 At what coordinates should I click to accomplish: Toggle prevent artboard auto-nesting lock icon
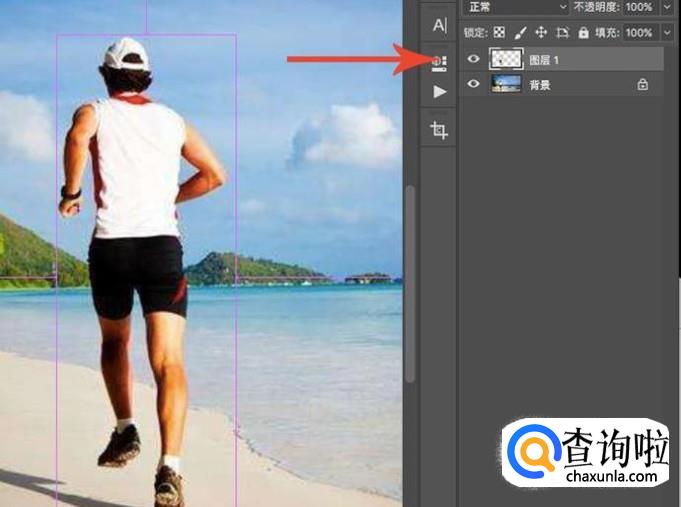tap(562, 33)
